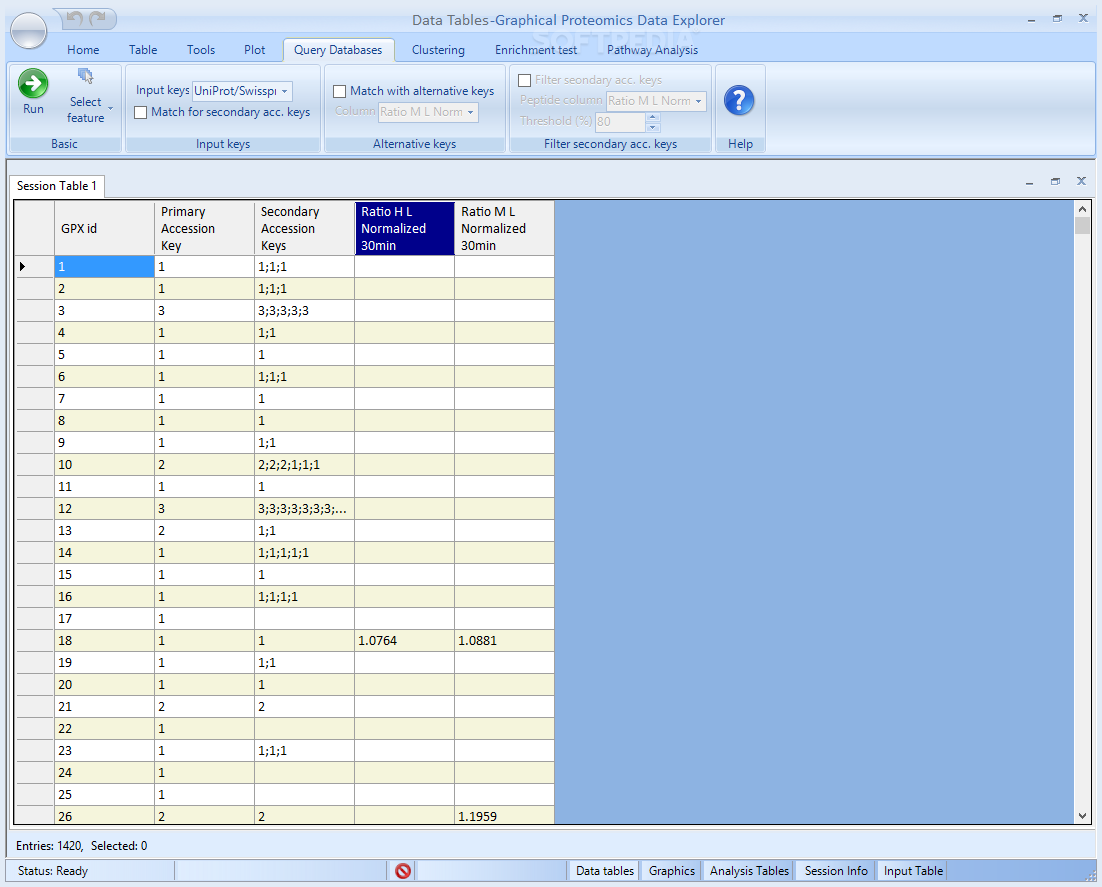The width and height of the screenshot is (1102, 887).
Task: Switch to the Tools ribbon tab
Action: [201, 50]
